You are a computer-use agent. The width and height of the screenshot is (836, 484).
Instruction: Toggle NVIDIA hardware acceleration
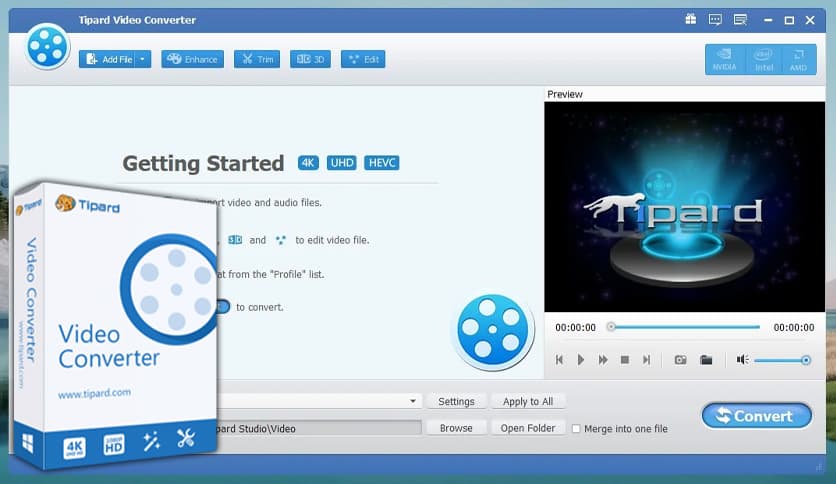point(724,59)
